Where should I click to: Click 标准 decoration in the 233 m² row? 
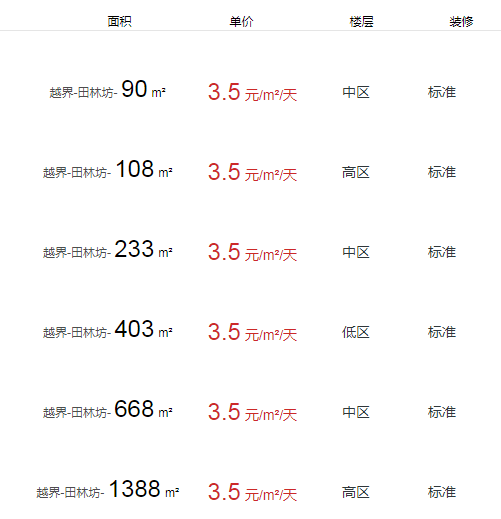[442, 252]
